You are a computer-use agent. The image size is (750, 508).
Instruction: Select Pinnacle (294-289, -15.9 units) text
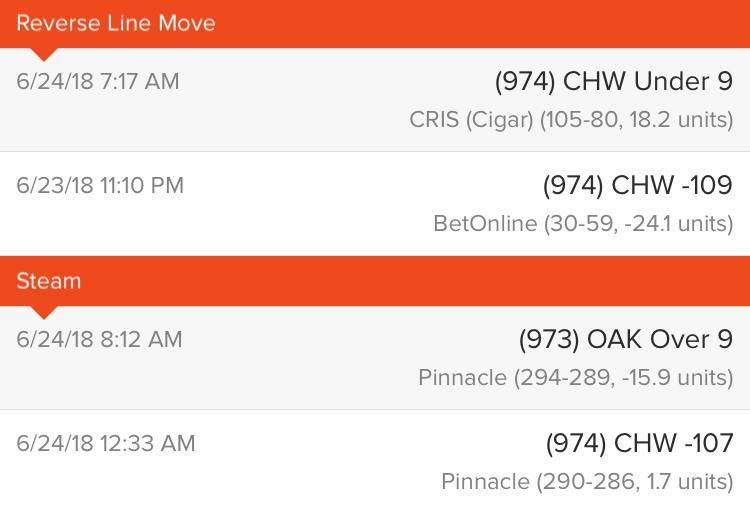(575, 377)
